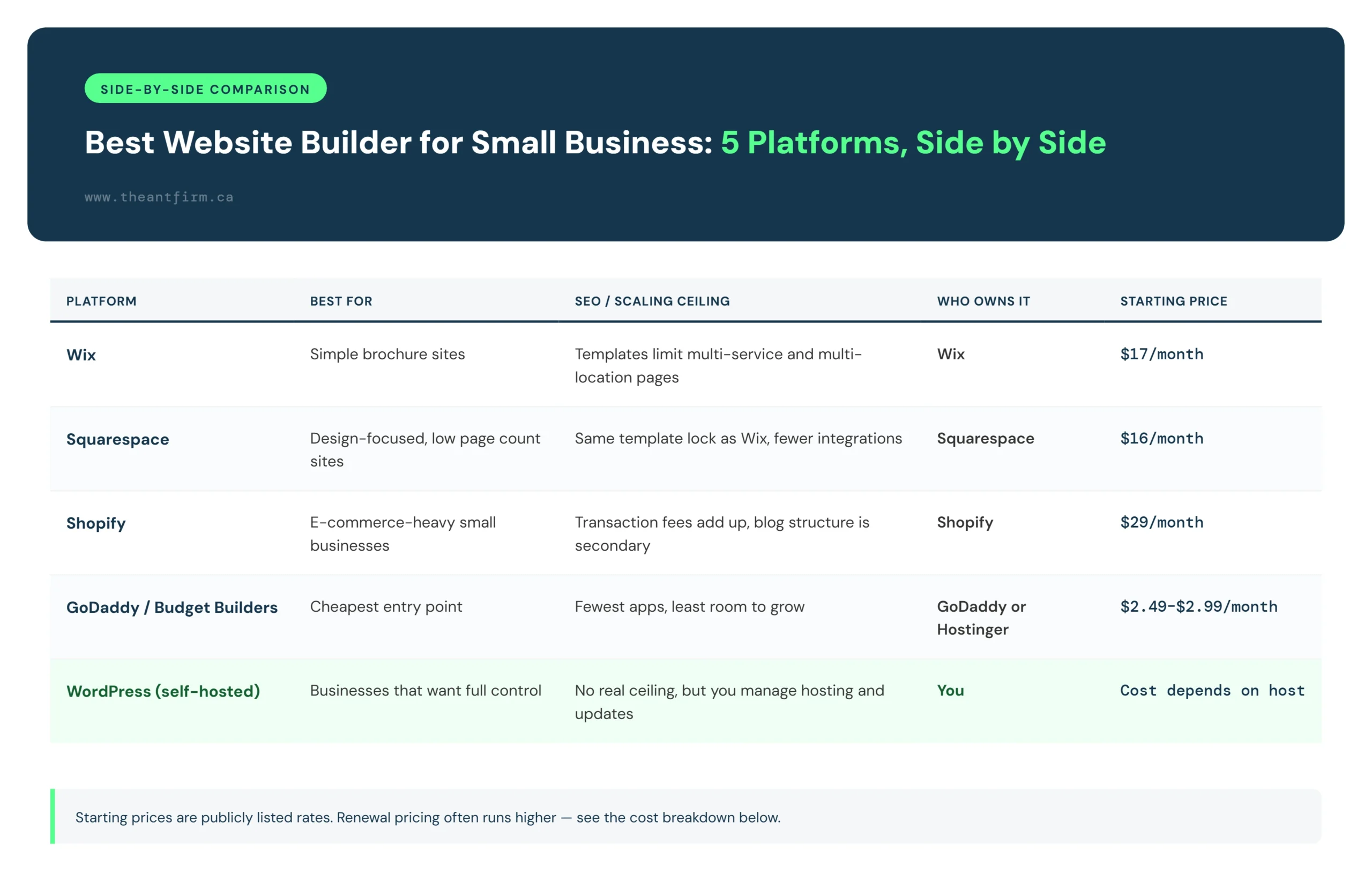
Task: Click 'Same template lock as Wix' text
Action: click(738, 438)
